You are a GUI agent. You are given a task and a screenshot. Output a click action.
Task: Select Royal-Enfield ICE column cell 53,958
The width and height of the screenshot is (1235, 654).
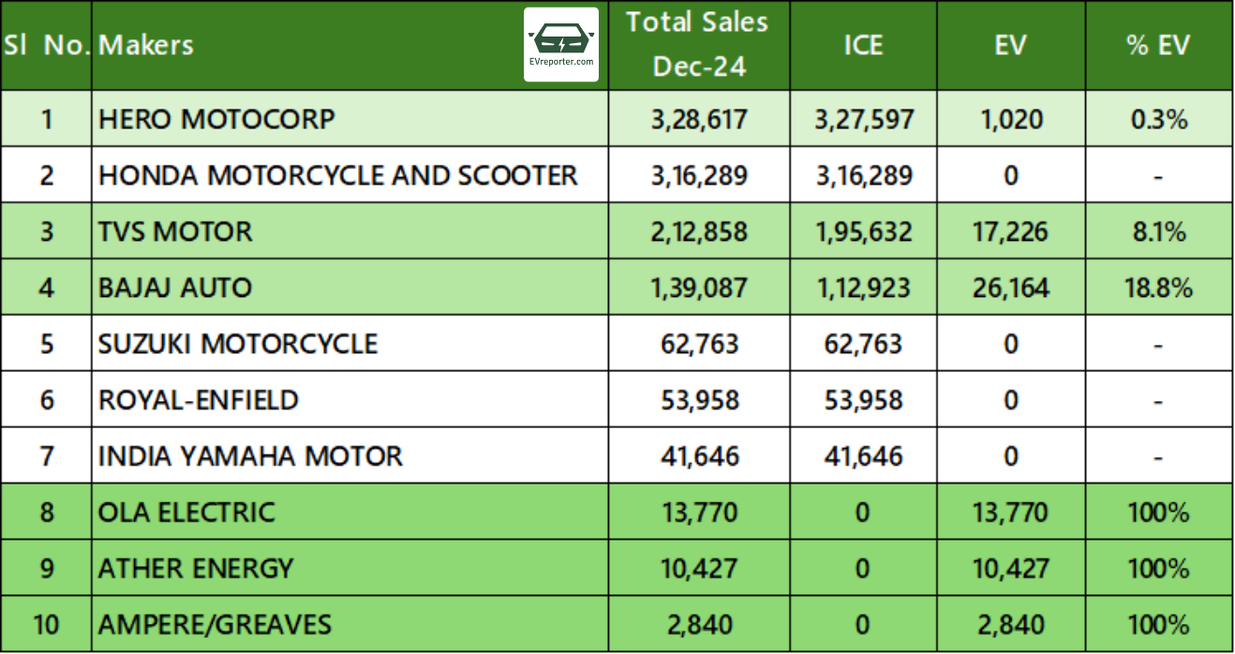coord(863,399)
